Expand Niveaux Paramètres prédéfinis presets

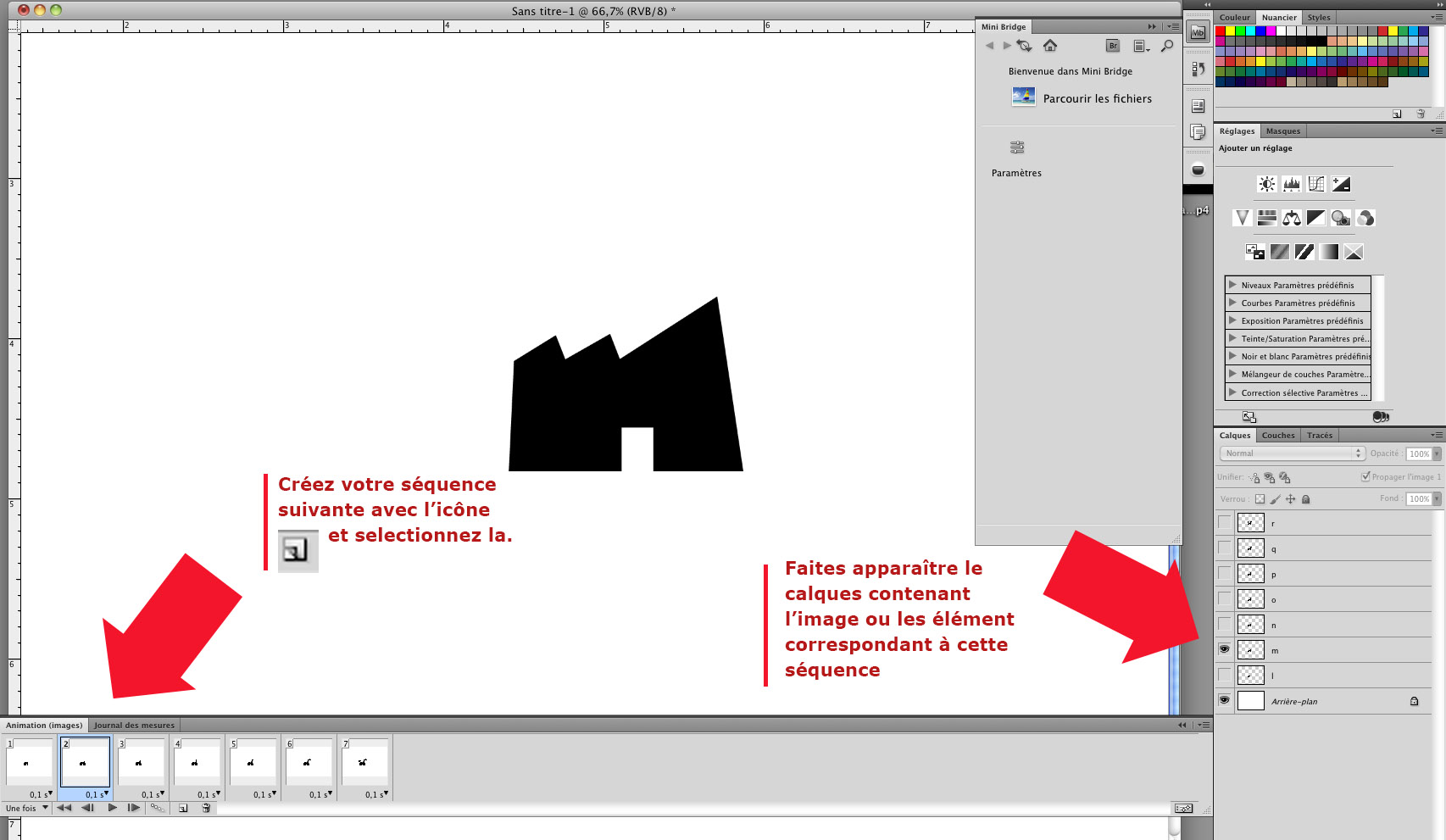[x=1233, y=285]
